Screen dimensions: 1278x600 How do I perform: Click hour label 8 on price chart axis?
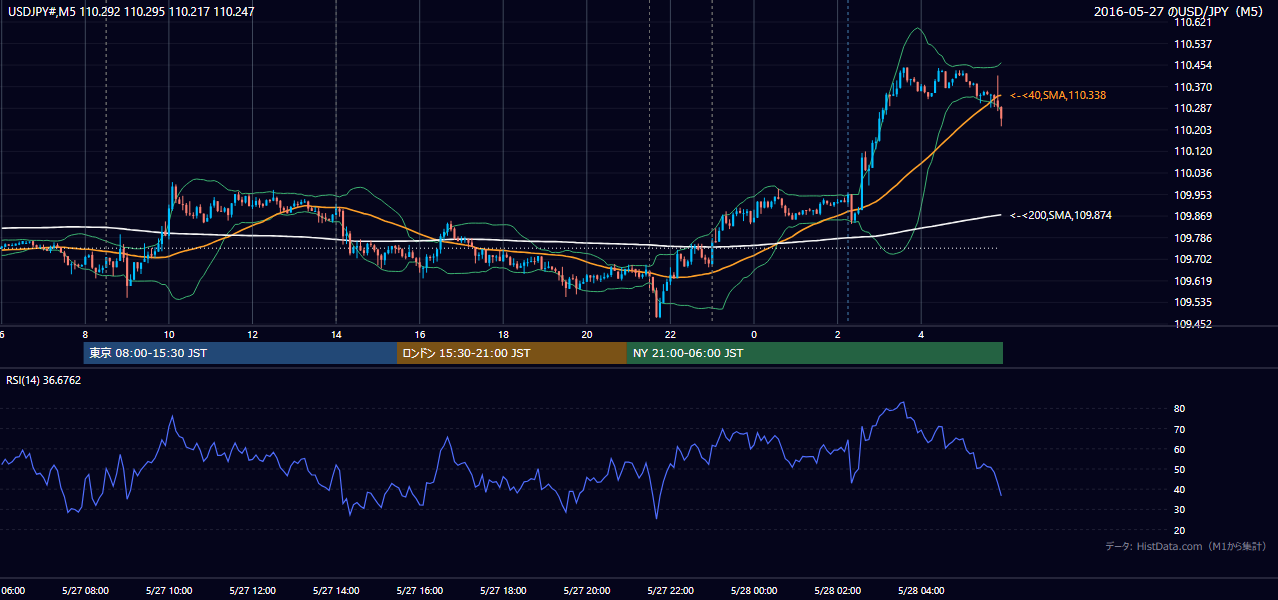[x=85, y=334]
